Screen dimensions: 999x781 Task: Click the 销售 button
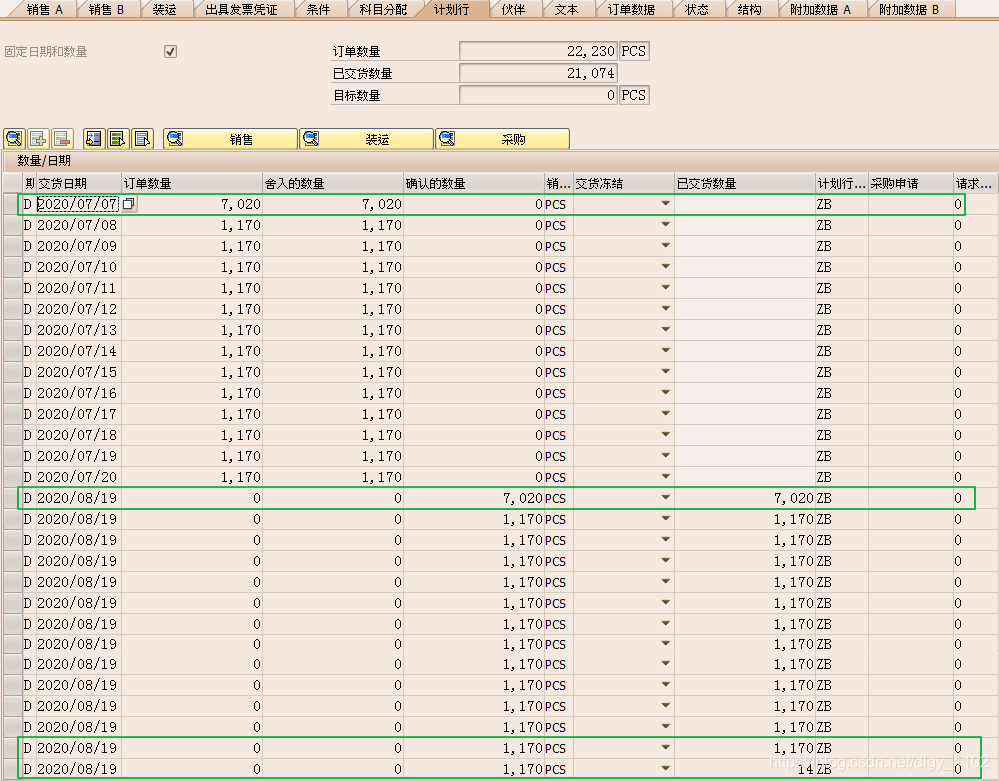(230, 139)
